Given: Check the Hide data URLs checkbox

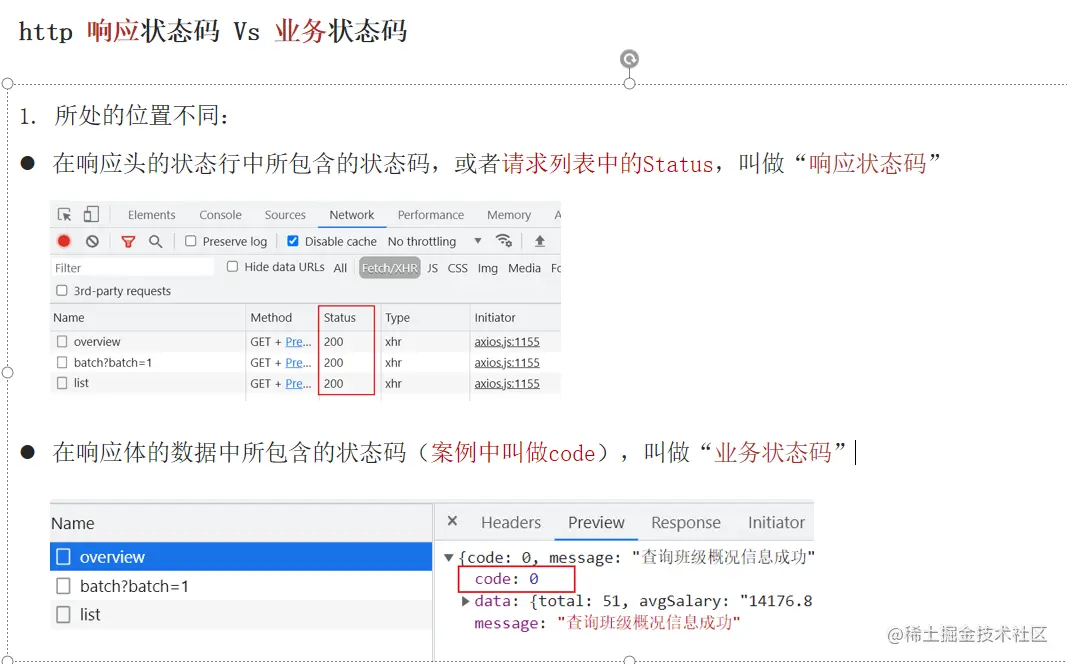Looking at the screenshot, I should pos(233,267).
